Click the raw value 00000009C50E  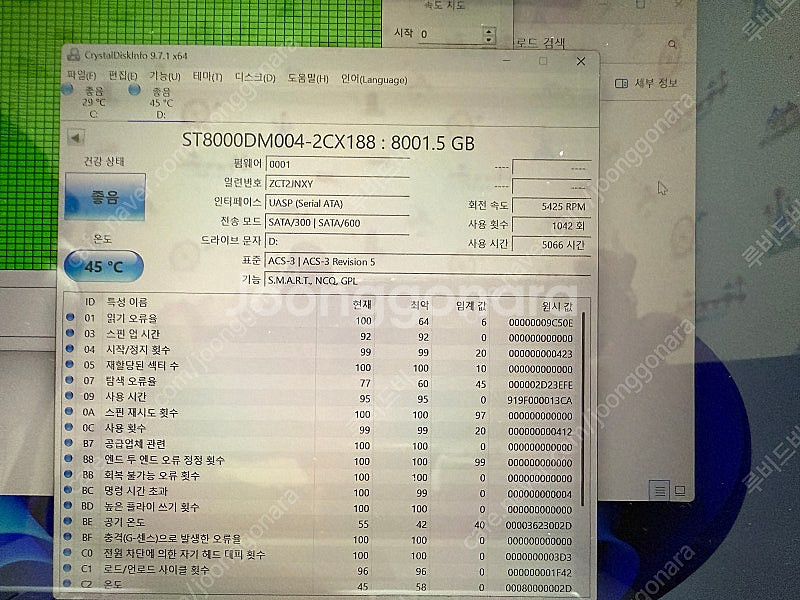(x=541, y=322)
